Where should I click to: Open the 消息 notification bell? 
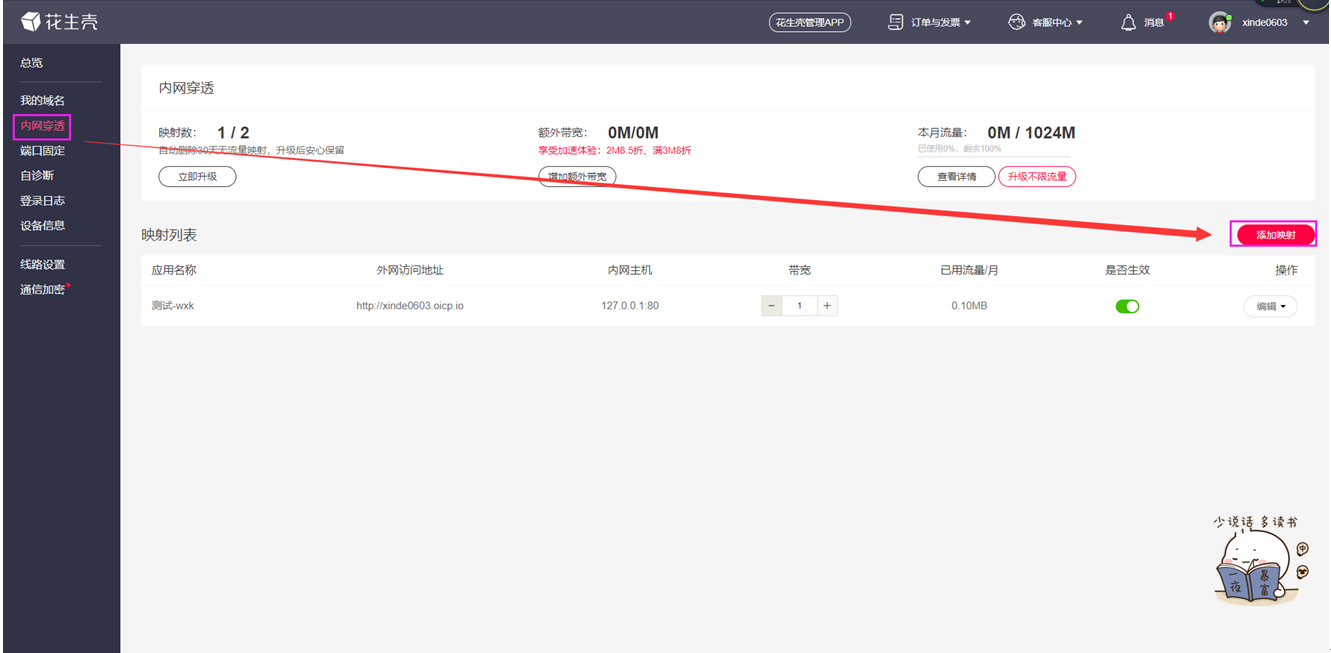[x=1129, y=22]
